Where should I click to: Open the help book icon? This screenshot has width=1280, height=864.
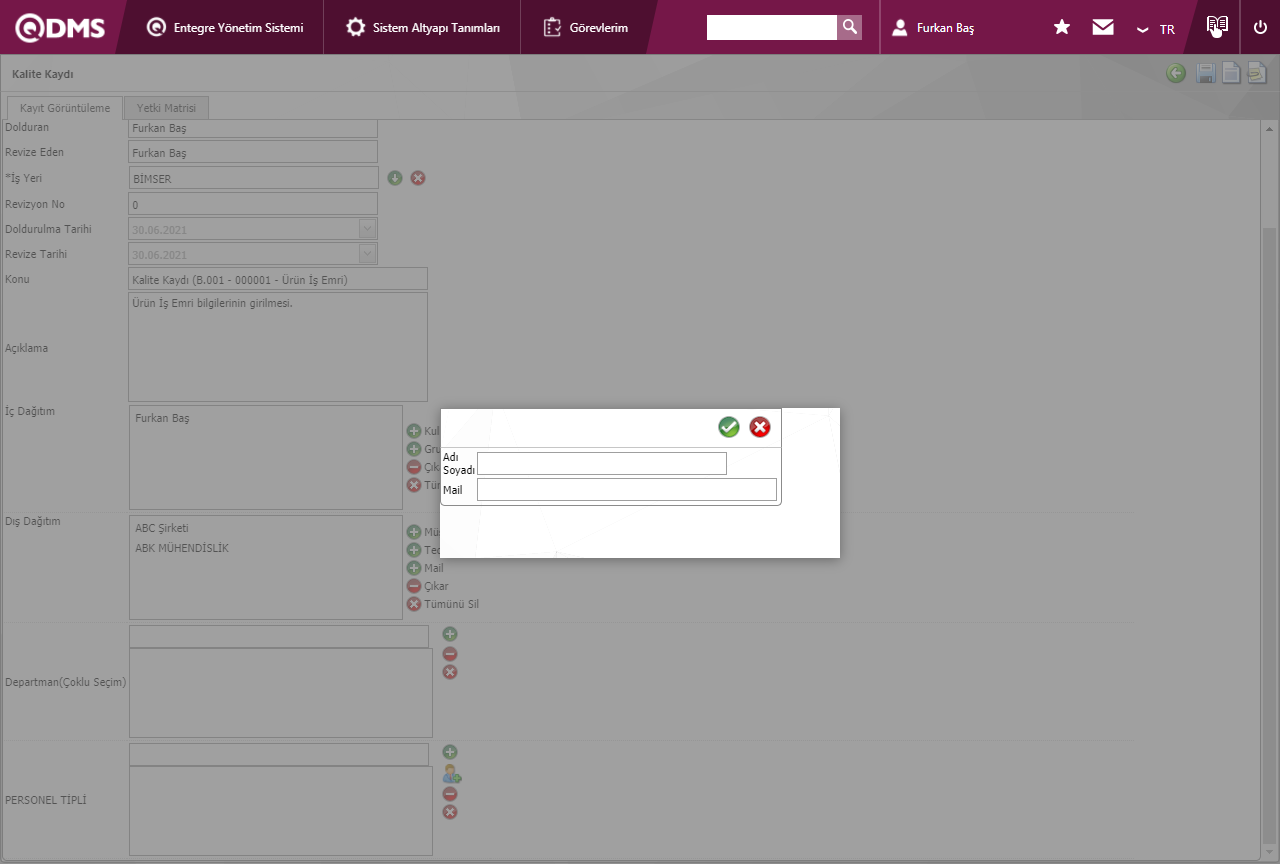tap(1217, 27)
